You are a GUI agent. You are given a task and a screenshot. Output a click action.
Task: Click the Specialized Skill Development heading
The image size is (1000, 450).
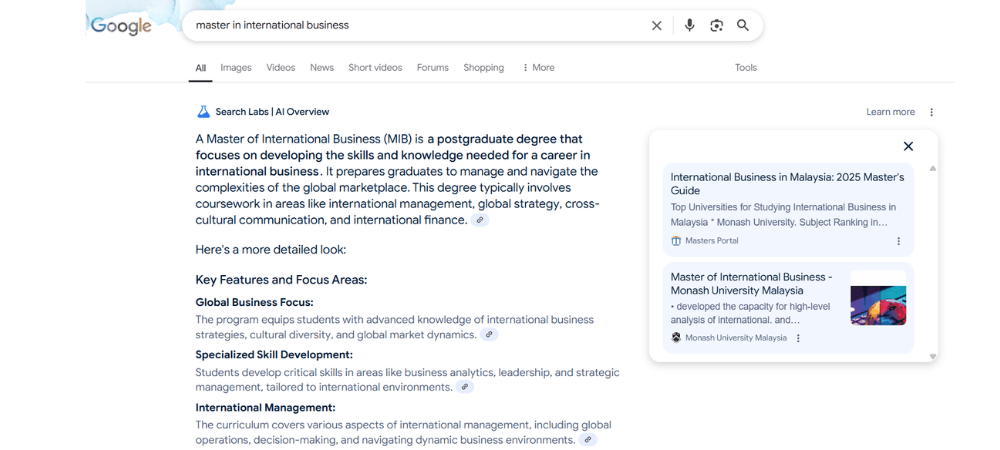coord(274,355)
